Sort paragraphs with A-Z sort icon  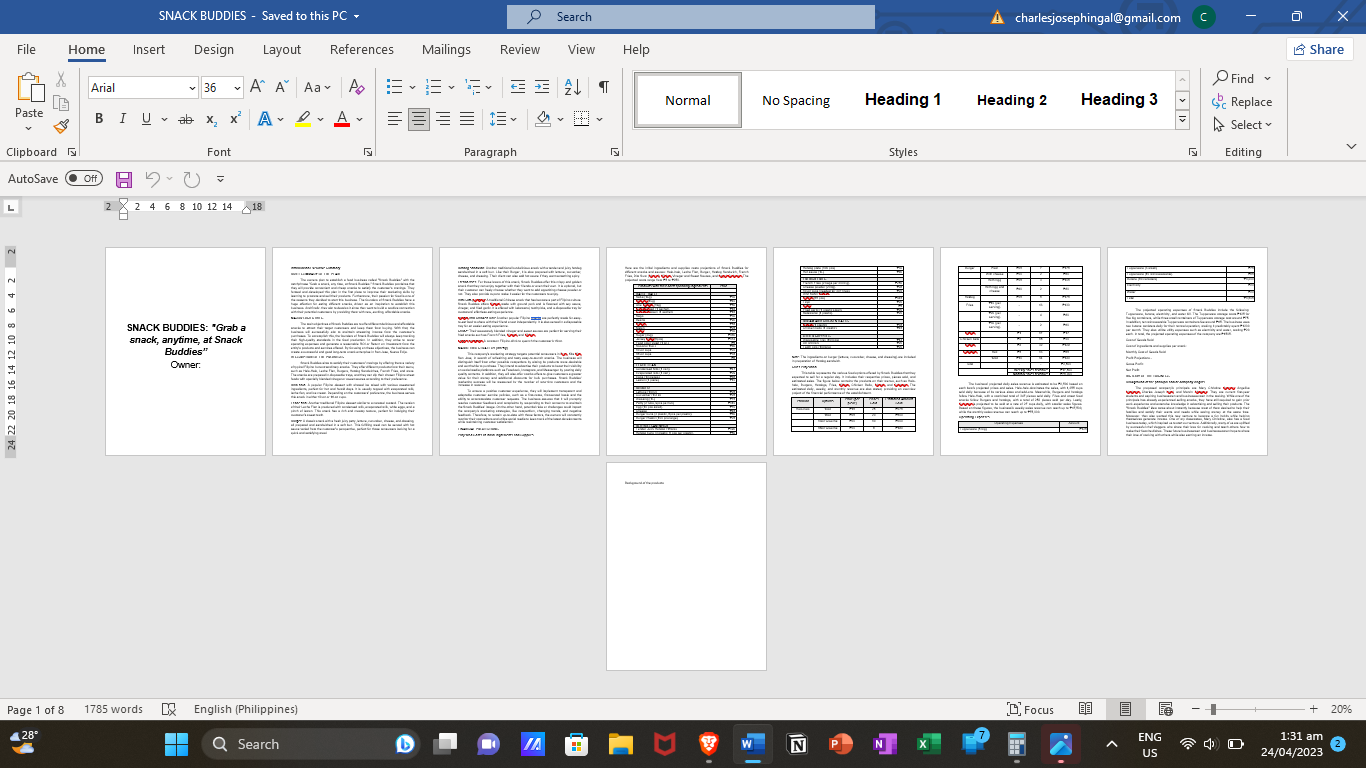click(x=571, y=88)
